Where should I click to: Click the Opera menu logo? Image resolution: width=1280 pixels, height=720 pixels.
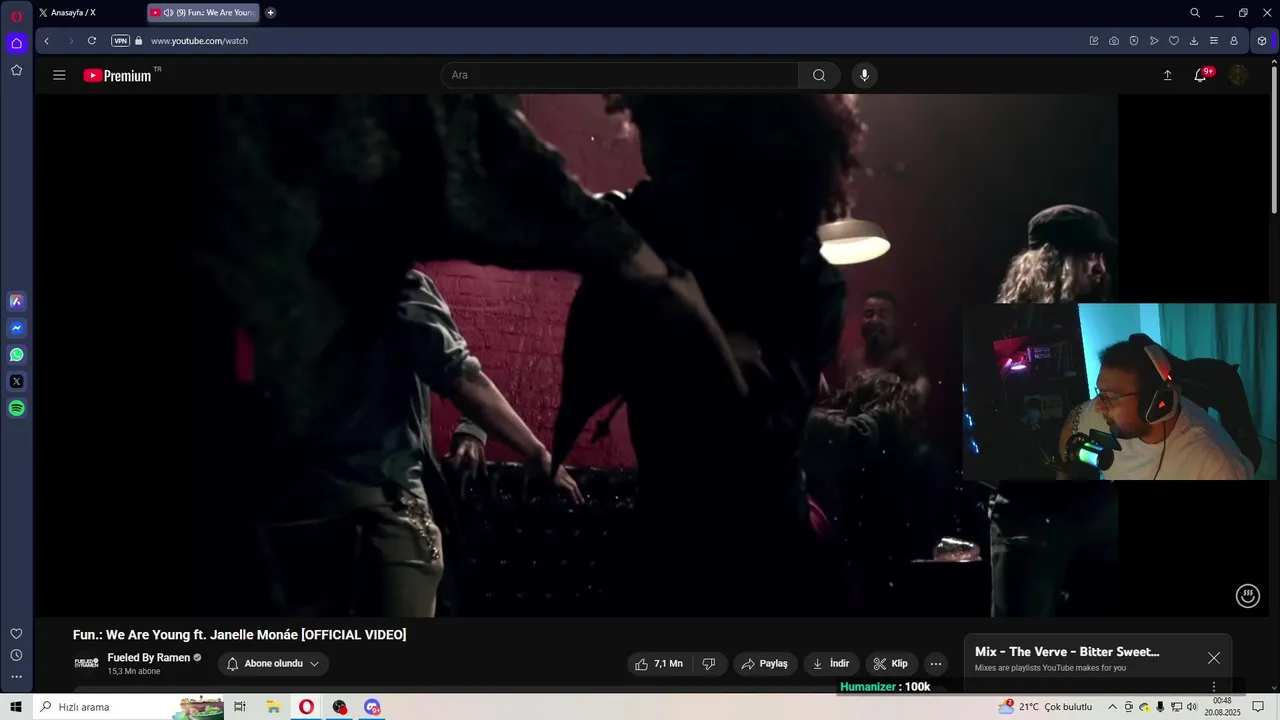16,15
